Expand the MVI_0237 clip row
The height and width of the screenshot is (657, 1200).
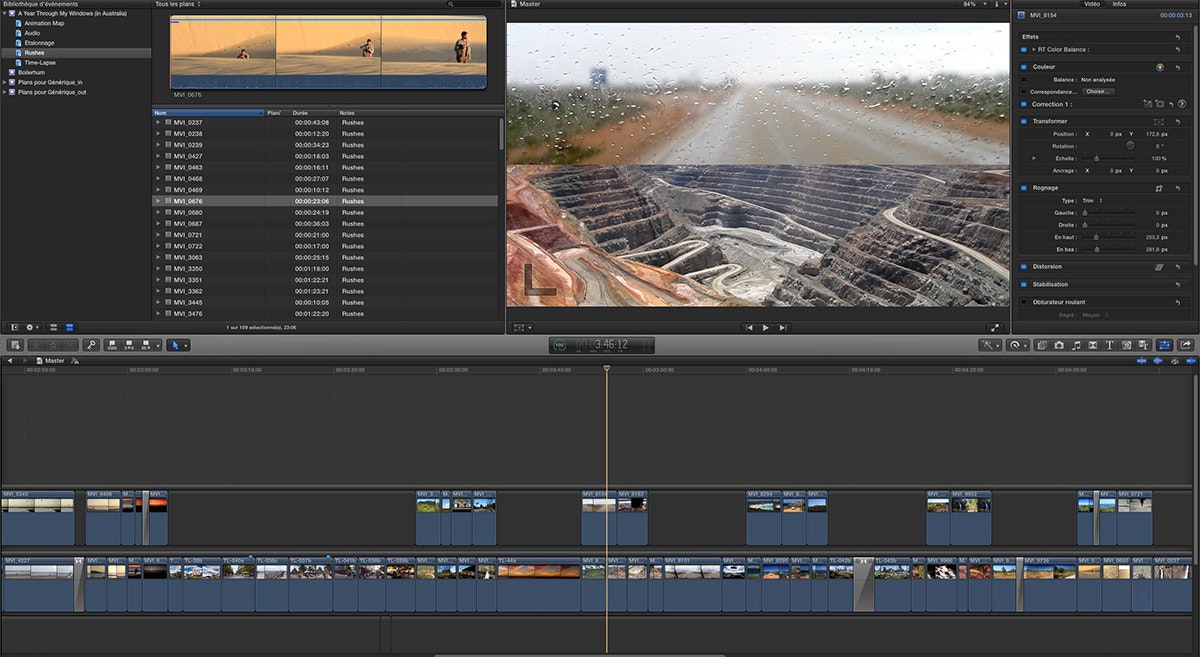(x=158, y=122)
